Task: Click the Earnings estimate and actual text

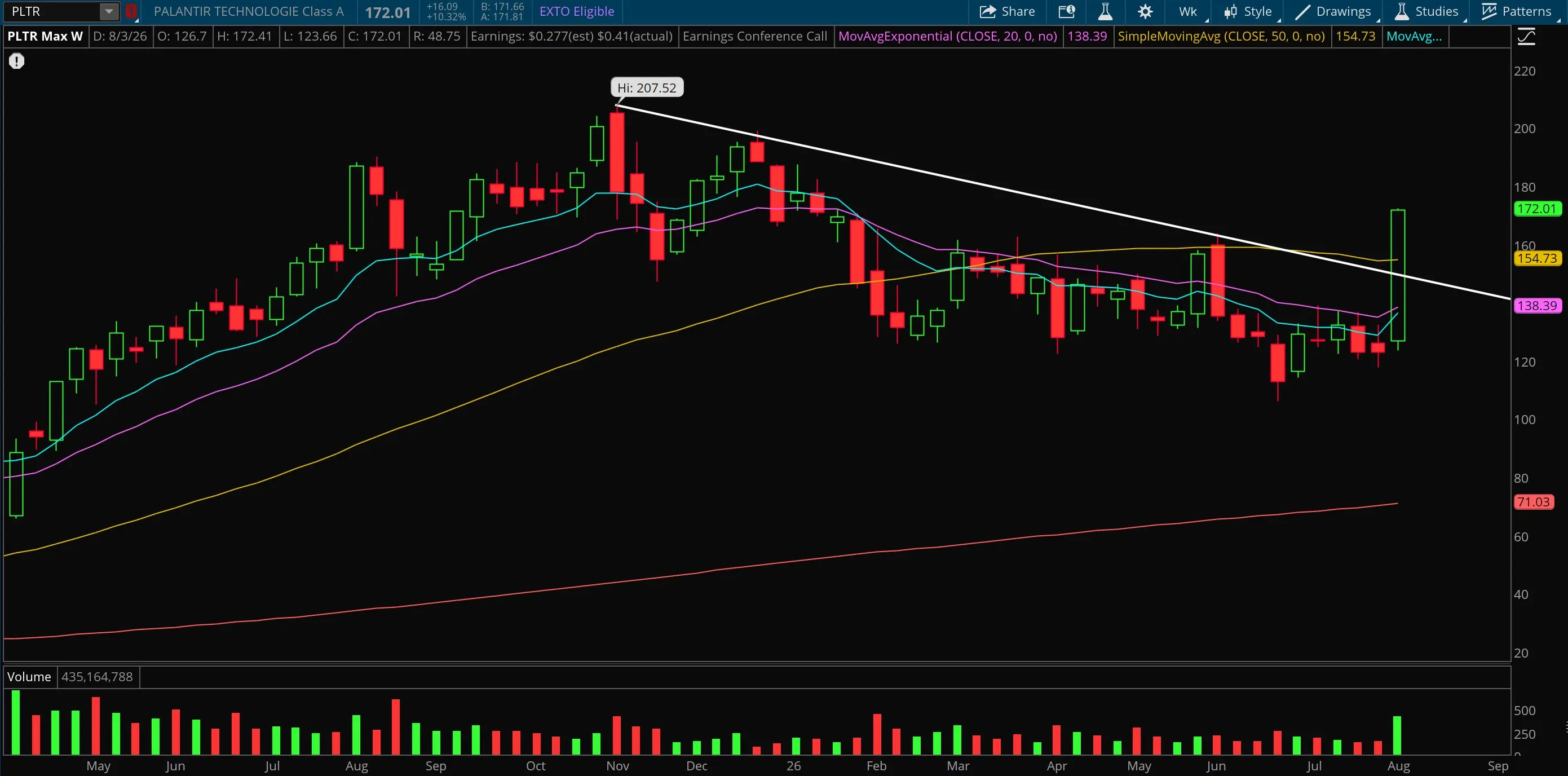Action: [572, 36]
